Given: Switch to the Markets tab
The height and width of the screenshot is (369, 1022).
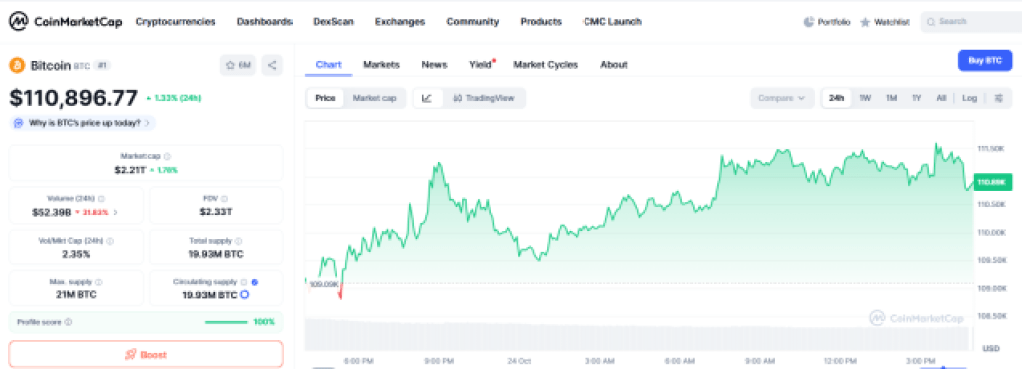Looking at the screenshot, I should pyautogui.click(x=381, y=65).
